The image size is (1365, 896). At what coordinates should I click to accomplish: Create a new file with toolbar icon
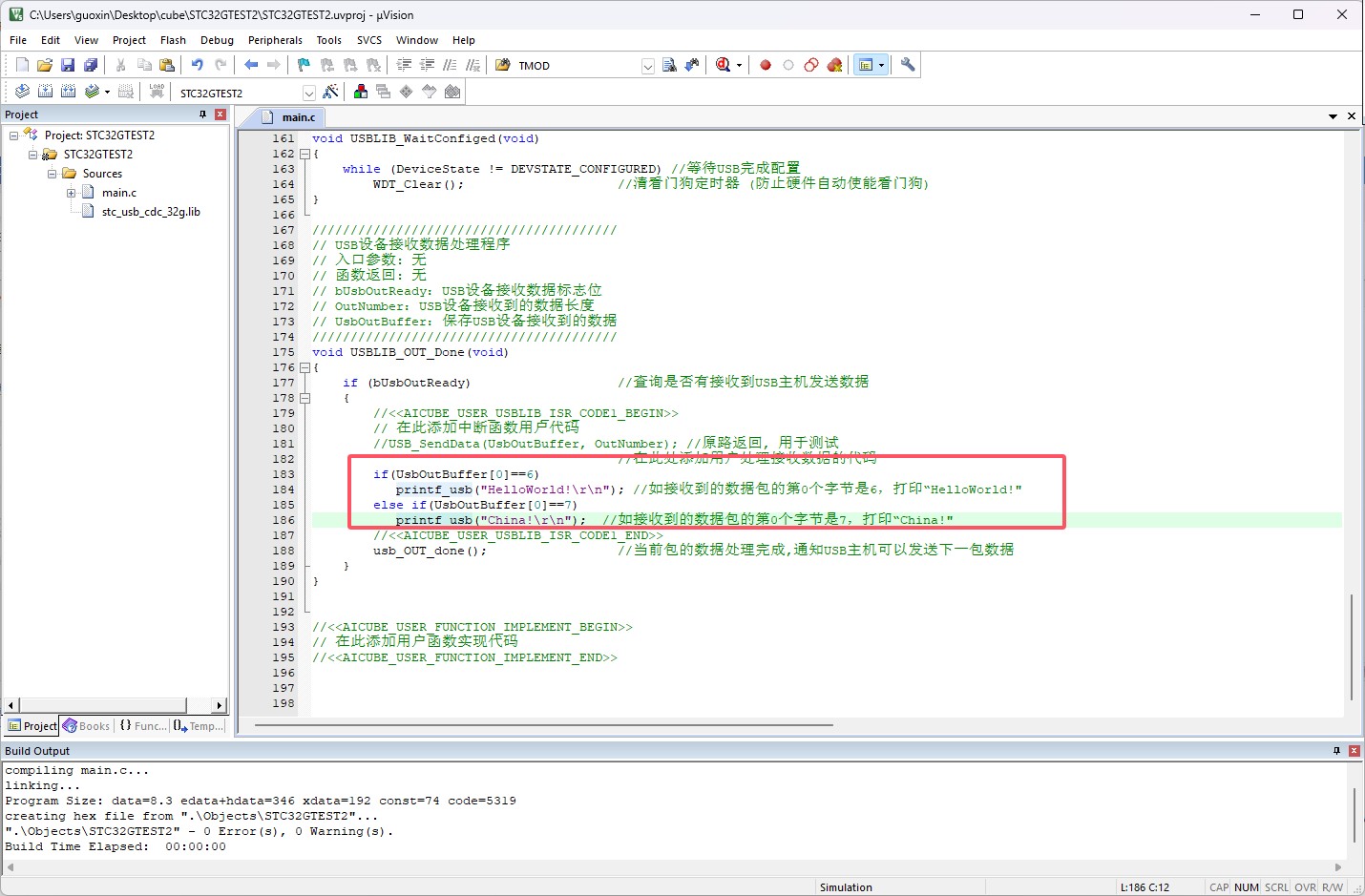point(22,65)
